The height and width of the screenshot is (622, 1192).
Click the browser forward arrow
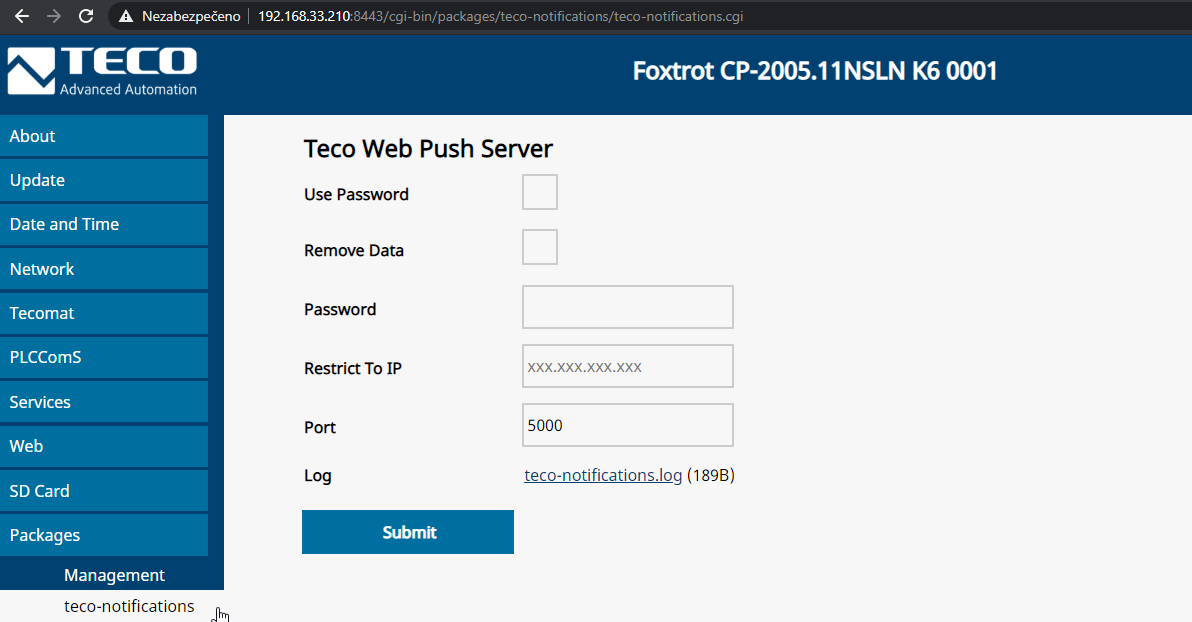pyautogui.click(x=54, y=16)
